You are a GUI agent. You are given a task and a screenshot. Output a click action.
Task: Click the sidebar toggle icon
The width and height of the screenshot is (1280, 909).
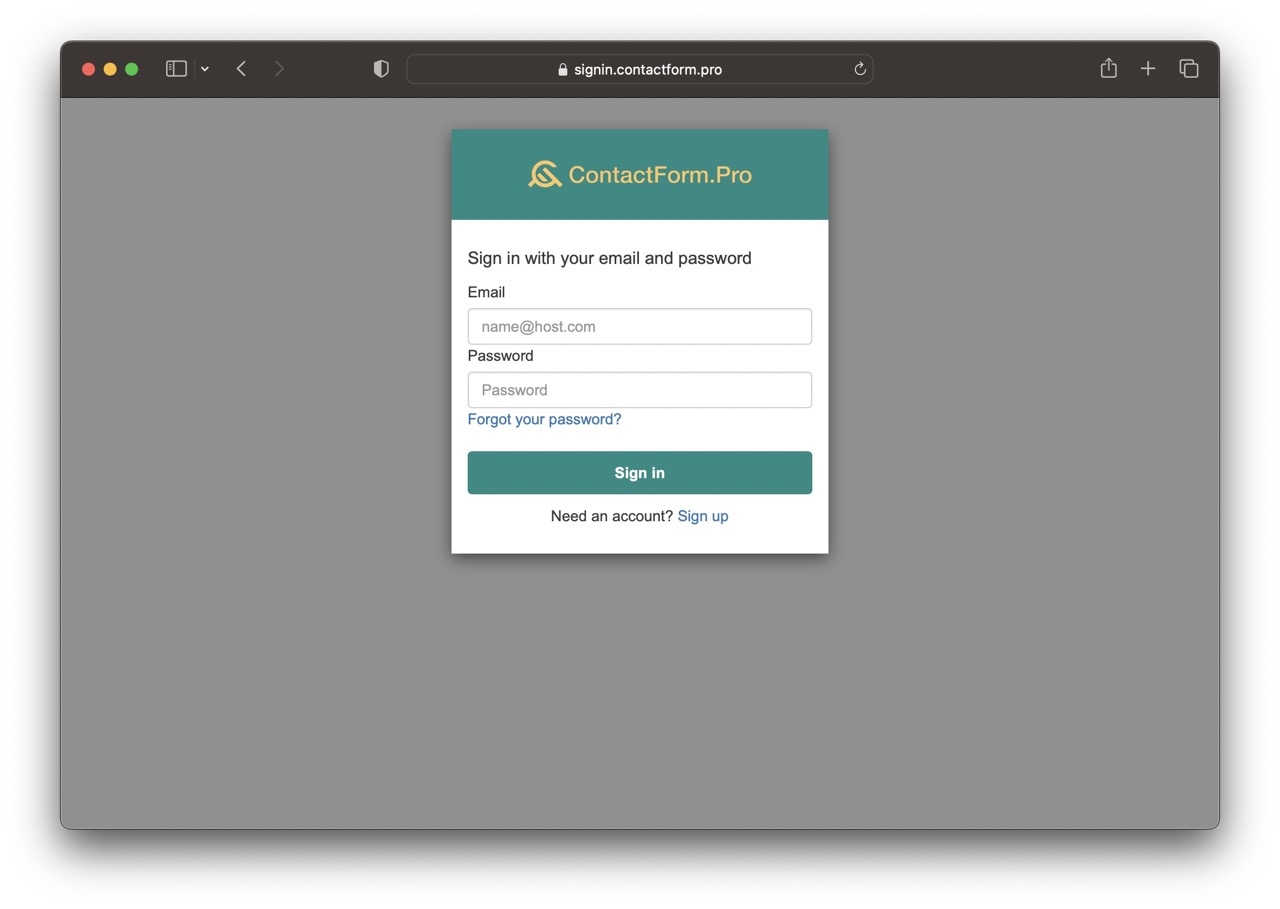[x=176, y=68]
